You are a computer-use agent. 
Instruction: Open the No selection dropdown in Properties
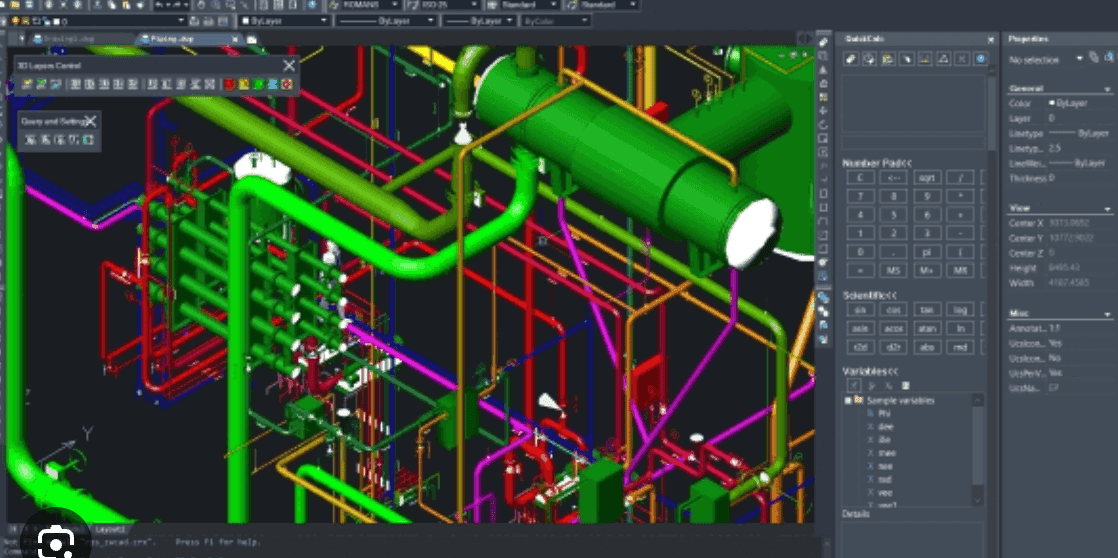(x=1080, y=60)
